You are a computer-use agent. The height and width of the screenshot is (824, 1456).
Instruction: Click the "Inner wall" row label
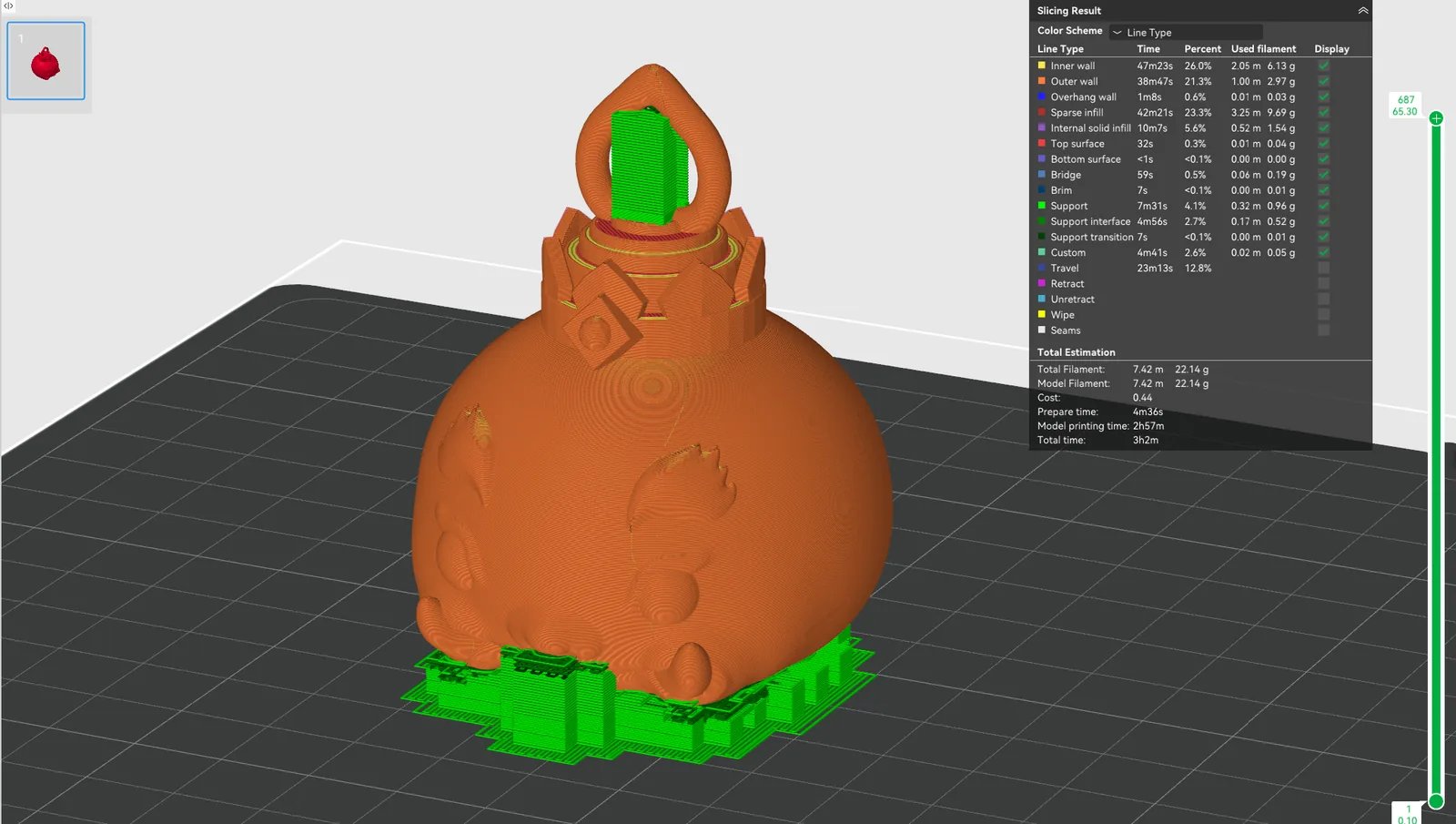pos(1072,66)
